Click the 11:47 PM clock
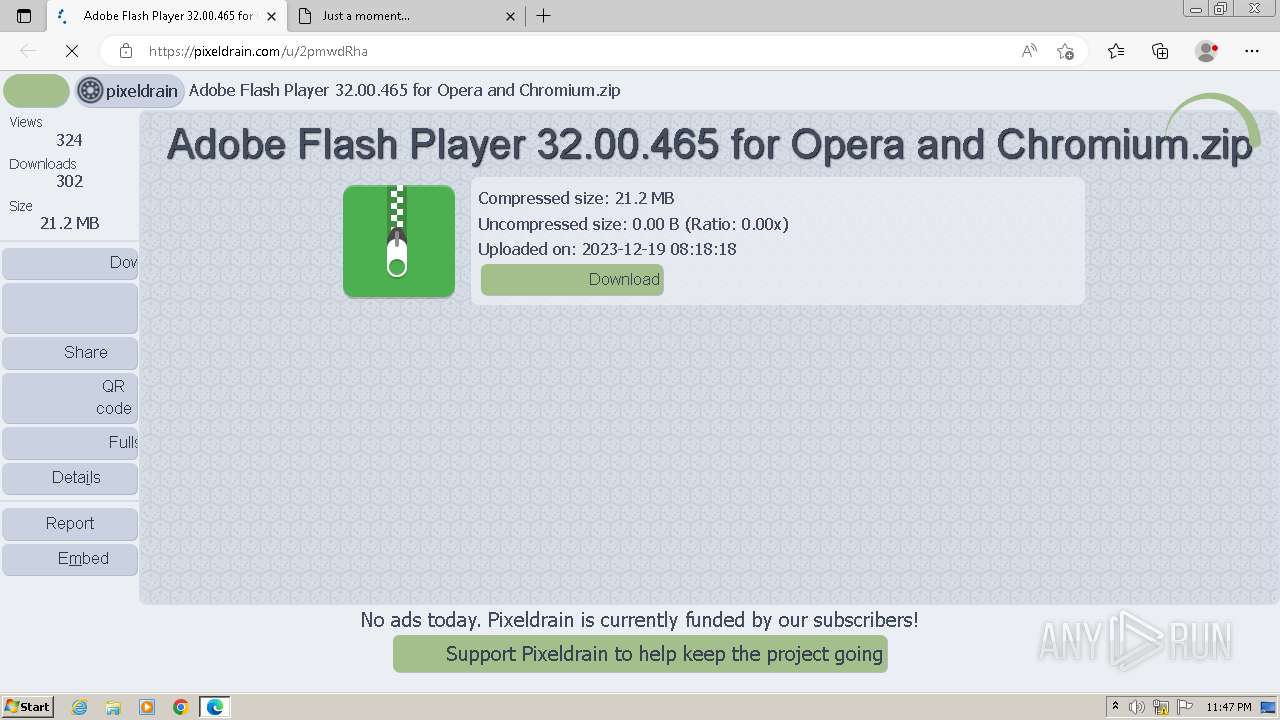This screenshot has width=1280, height=720. coord(1229,707)
